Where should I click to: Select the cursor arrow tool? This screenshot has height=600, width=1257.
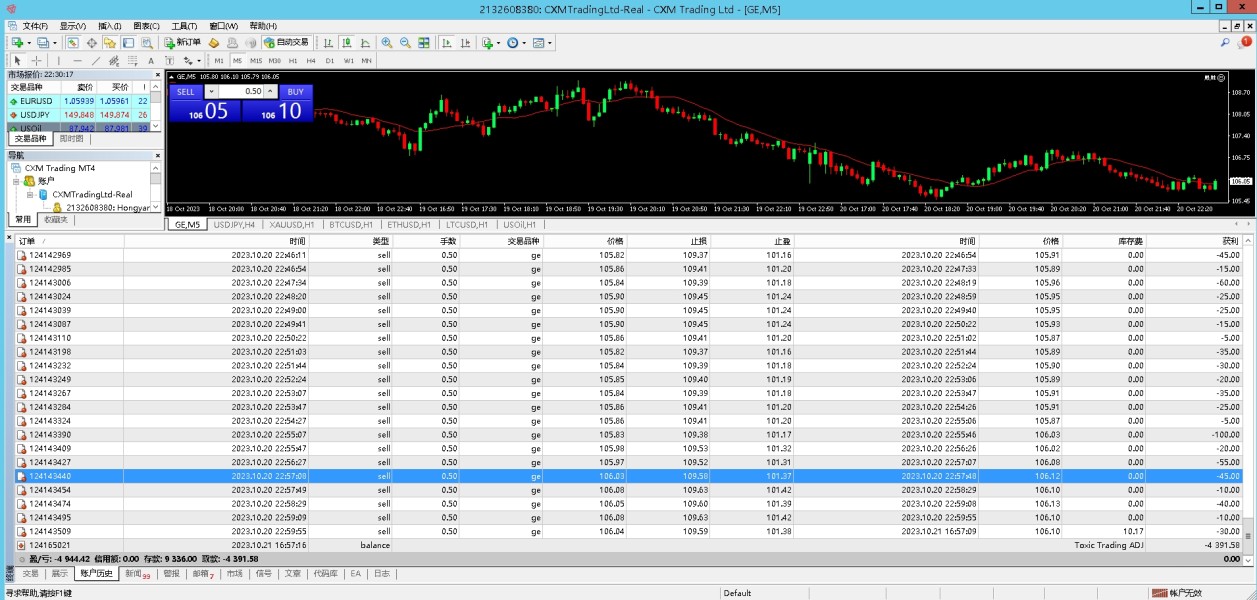coord(19,60)
